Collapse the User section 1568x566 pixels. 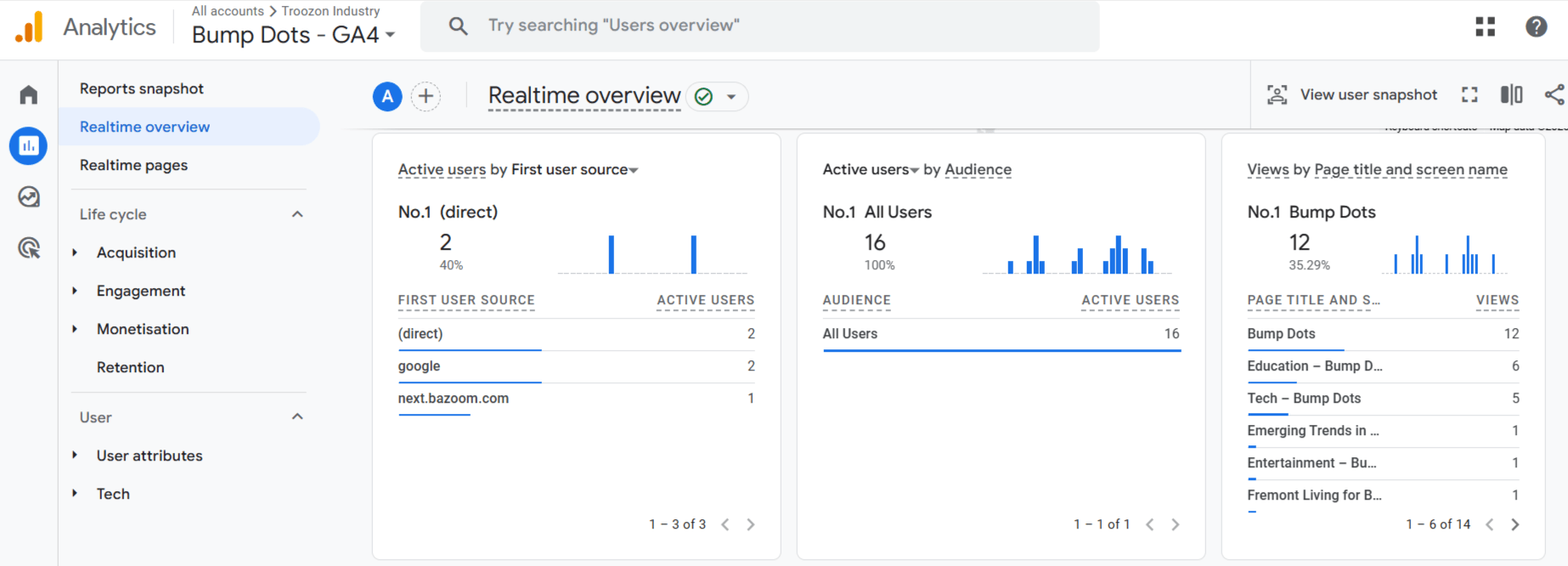click(x=297, y=416)
